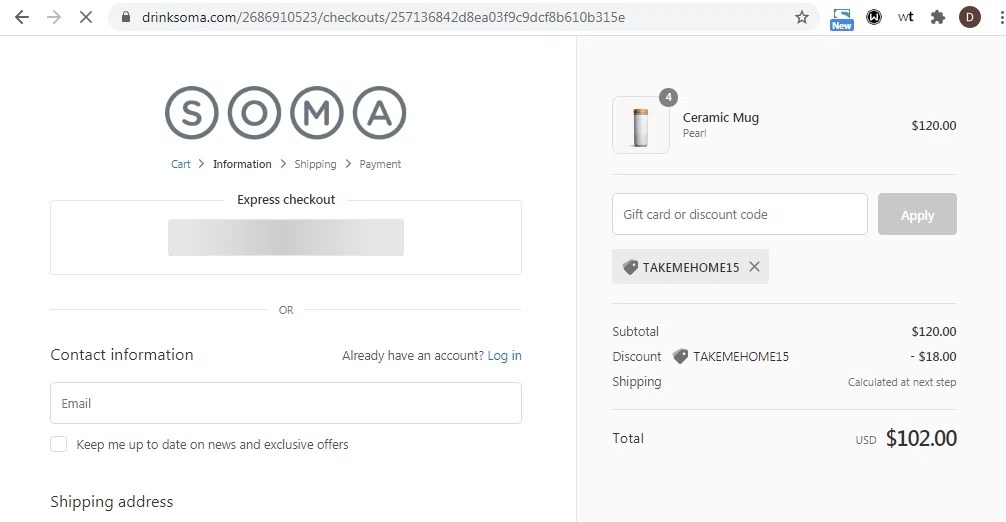
Task: Click the SOMA logo
Action: [x=286, y=113]
